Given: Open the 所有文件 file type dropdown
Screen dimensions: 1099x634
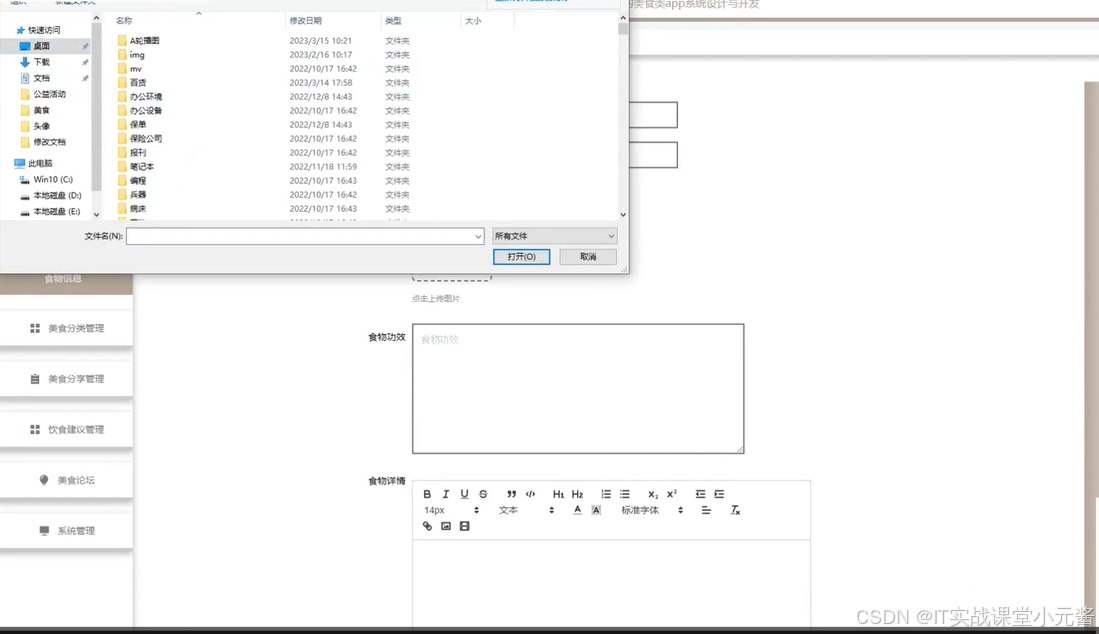Looking at the screenshot, I should click(x=554, y=236).
